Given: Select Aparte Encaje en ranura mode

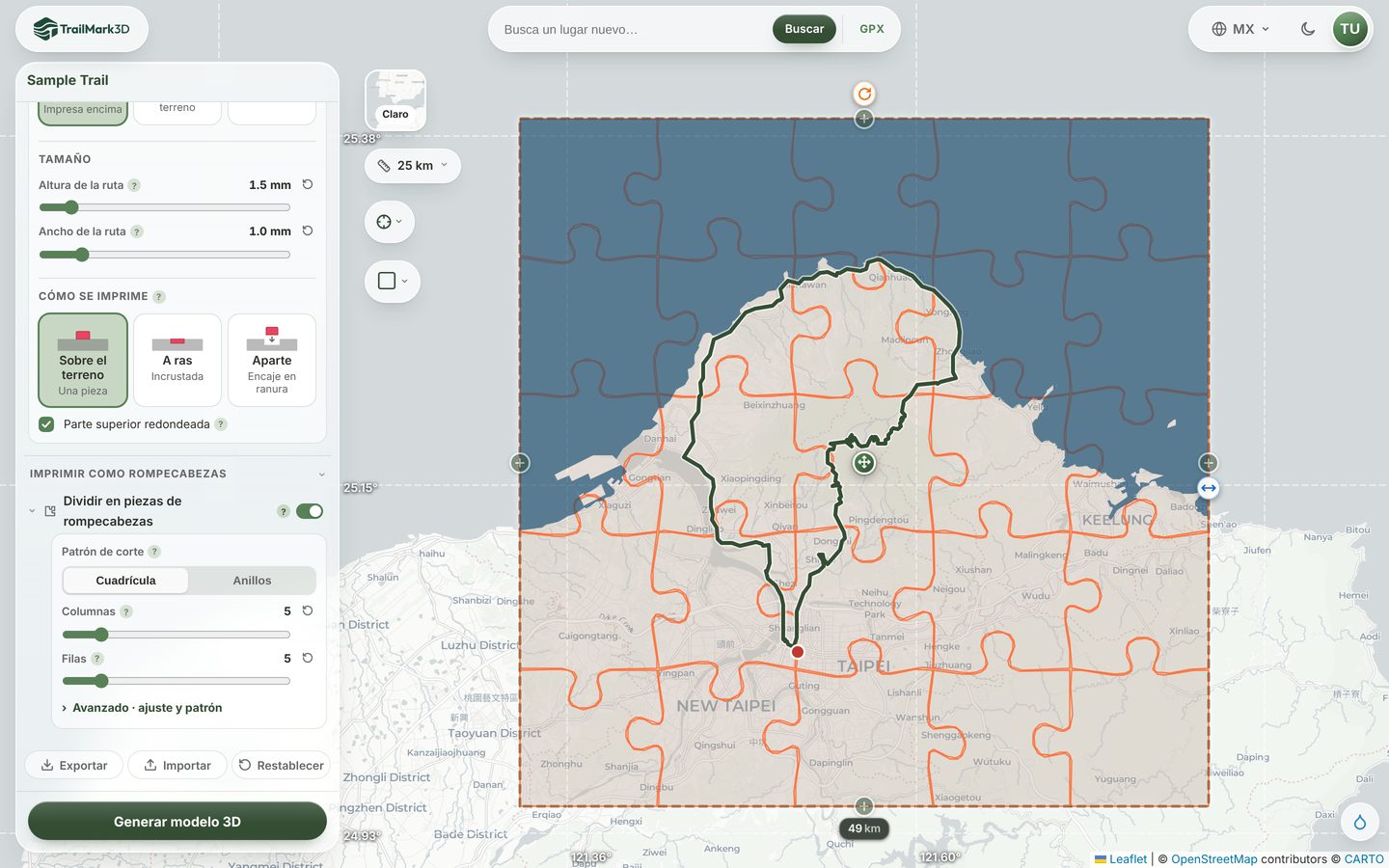Looking at the screenshot, I should click(272, 360).
